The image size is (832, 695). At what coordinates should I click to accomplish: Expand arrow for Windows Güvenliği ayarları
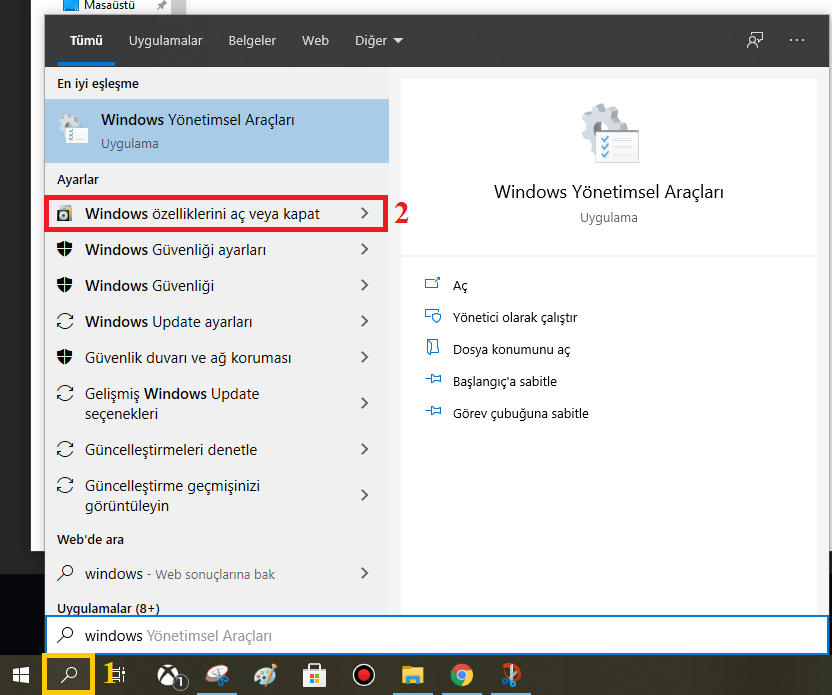(365, 249)
